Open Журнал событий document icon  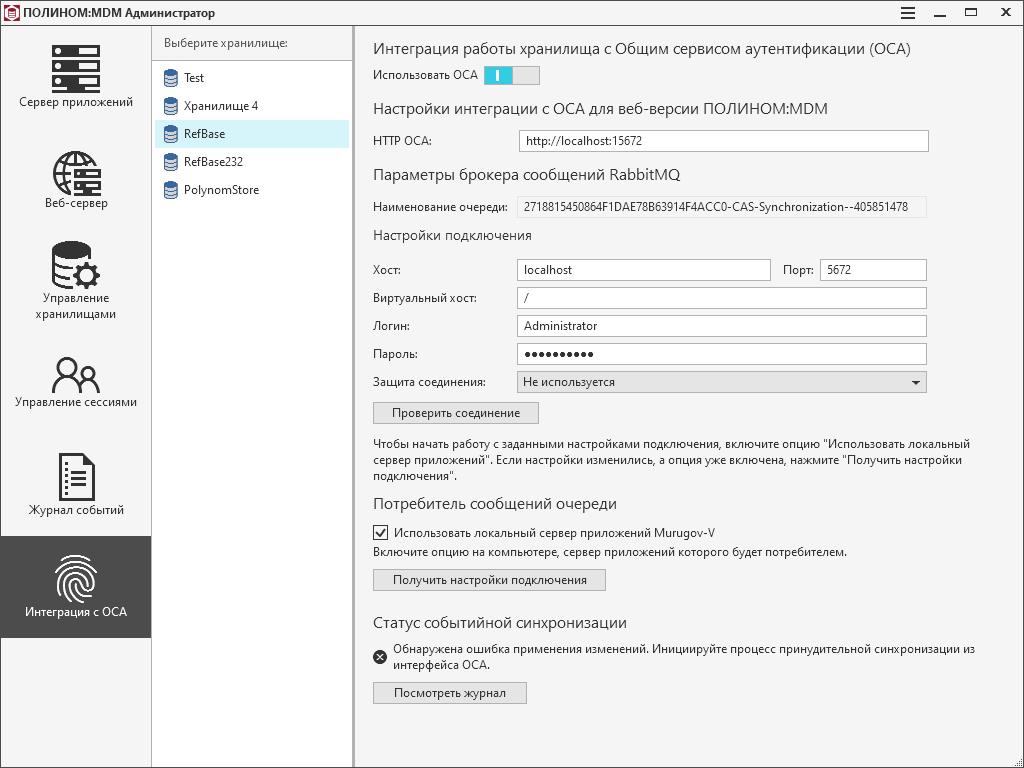click(x=76, y=477)
